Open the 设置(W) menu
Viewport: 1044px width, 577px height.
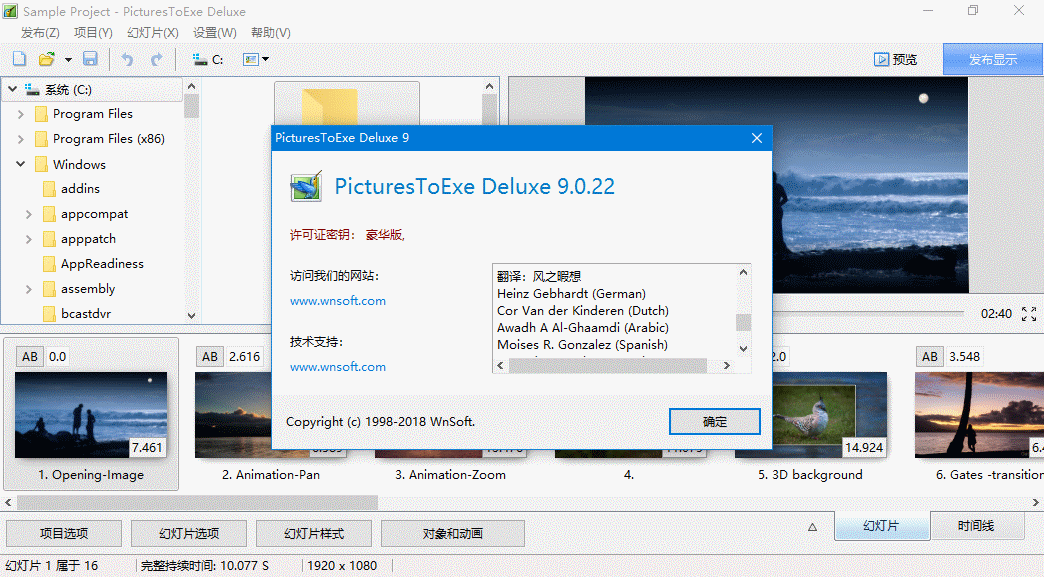(x=214, y=33)
